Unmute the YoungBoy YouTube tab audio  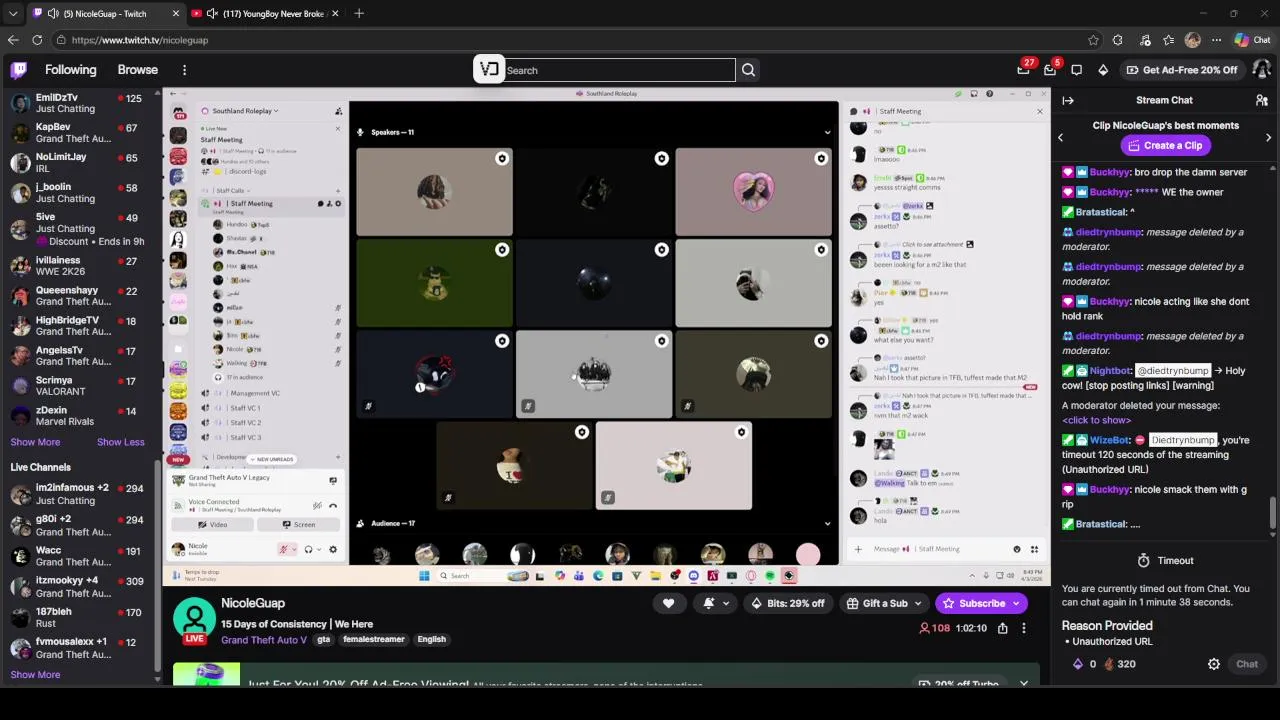(x=212, y=13)
